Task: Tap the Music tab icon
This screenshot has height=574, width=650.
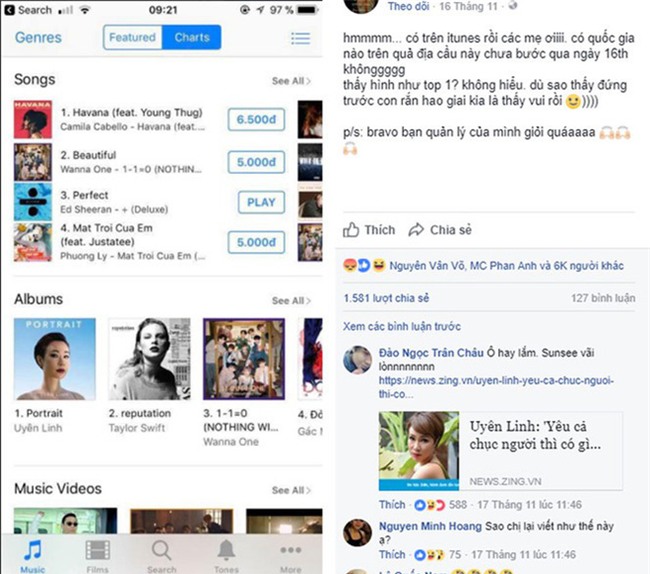Action: 33,550
